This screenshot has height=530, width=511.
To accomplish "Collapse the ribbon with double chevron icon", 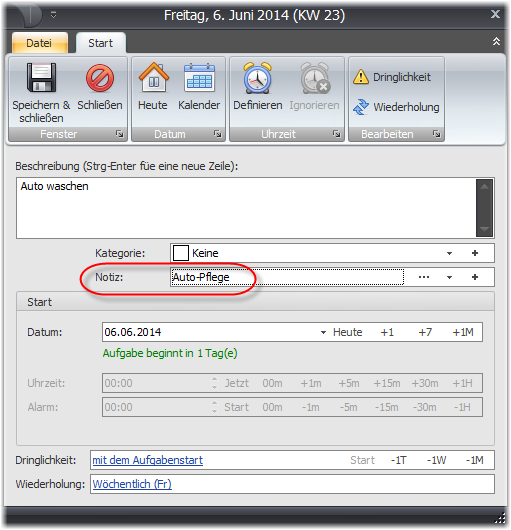I will pyautogui.click(x=496, y=42).
